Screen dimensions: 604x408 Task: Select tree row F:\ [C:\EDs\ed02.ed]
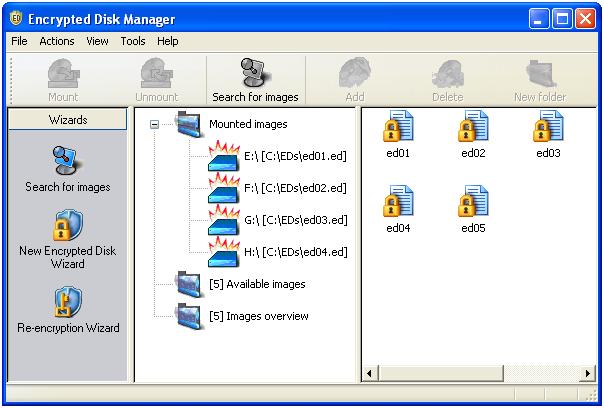click(x=277, y=188)
